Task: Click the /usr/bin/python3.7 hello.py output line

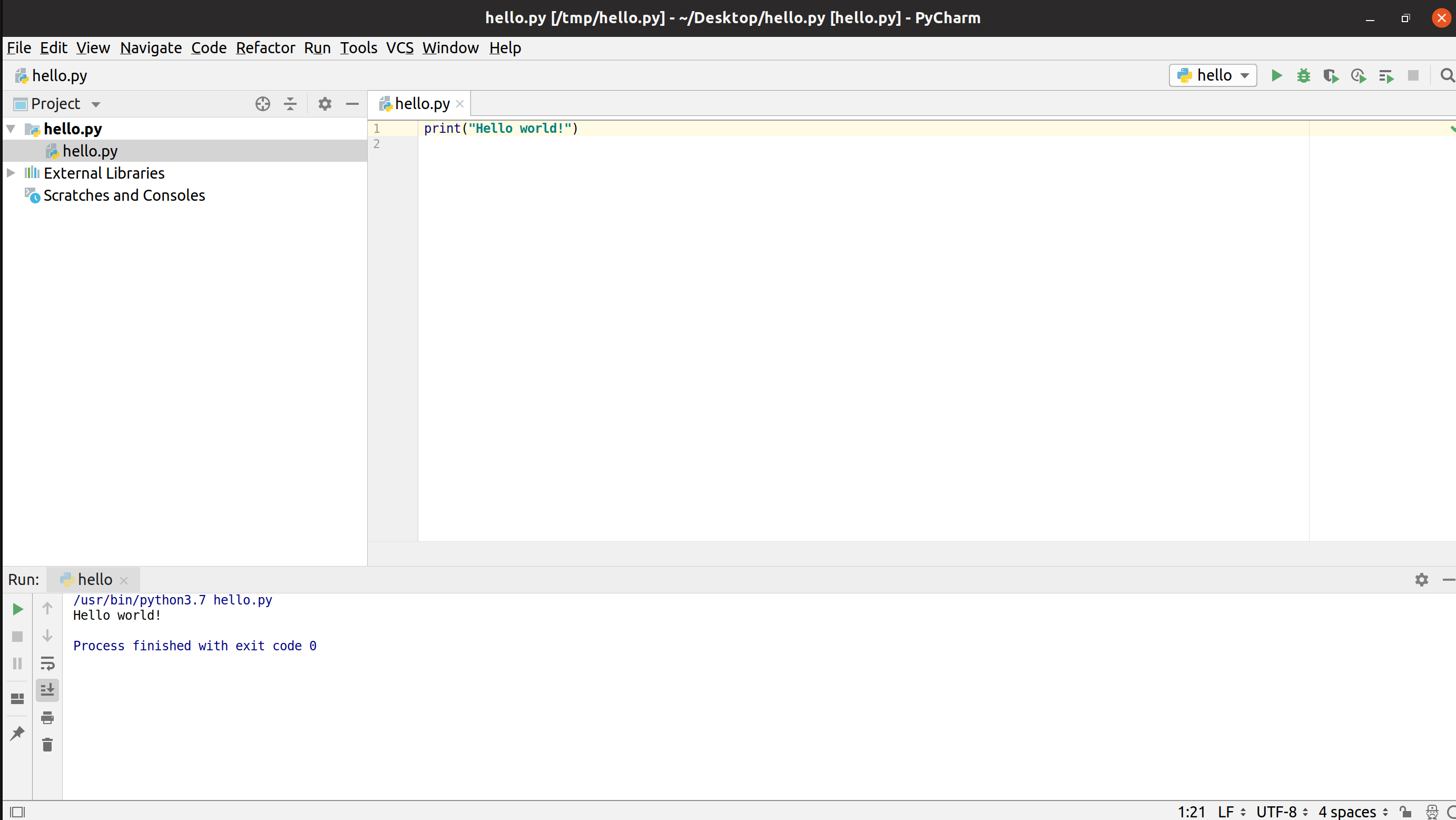Action: 172,600
